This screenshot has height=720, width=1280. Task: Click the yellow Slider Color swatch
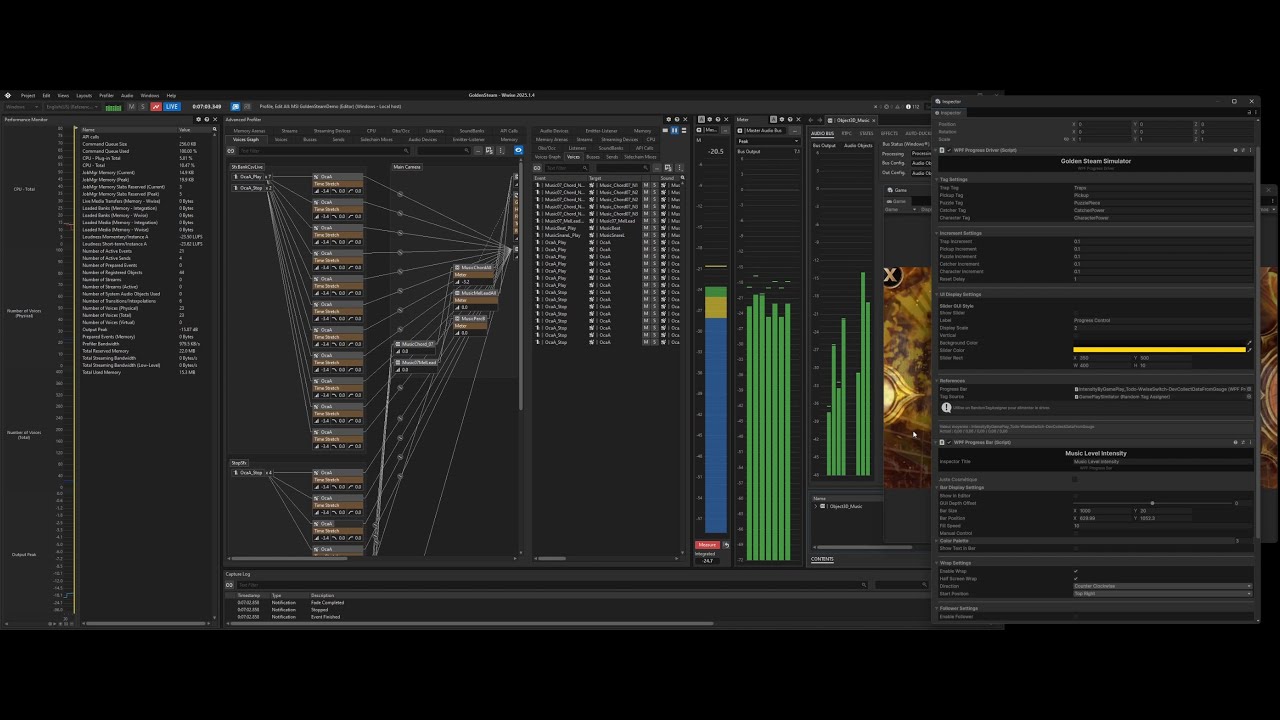(1159, 350)
